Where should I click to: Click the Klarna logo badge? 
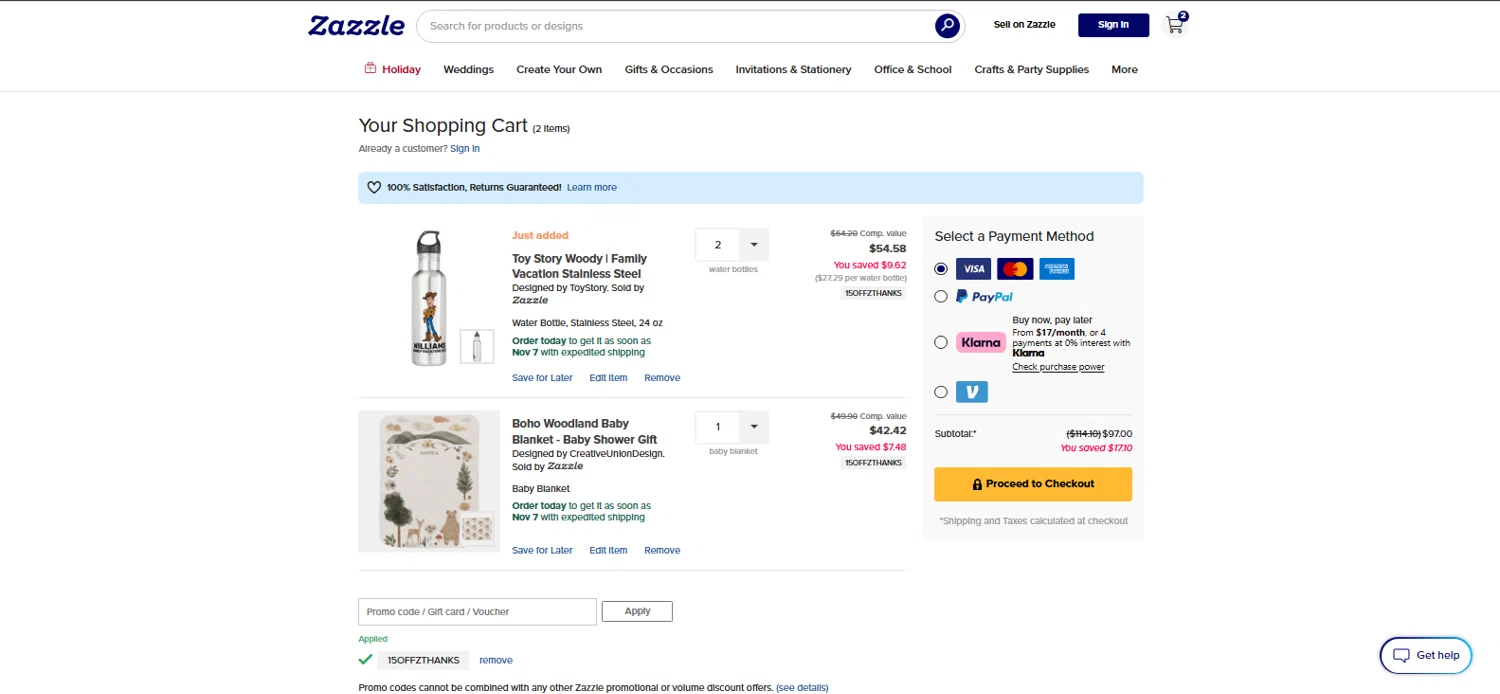pyautogui.click(x=980, y=342)
